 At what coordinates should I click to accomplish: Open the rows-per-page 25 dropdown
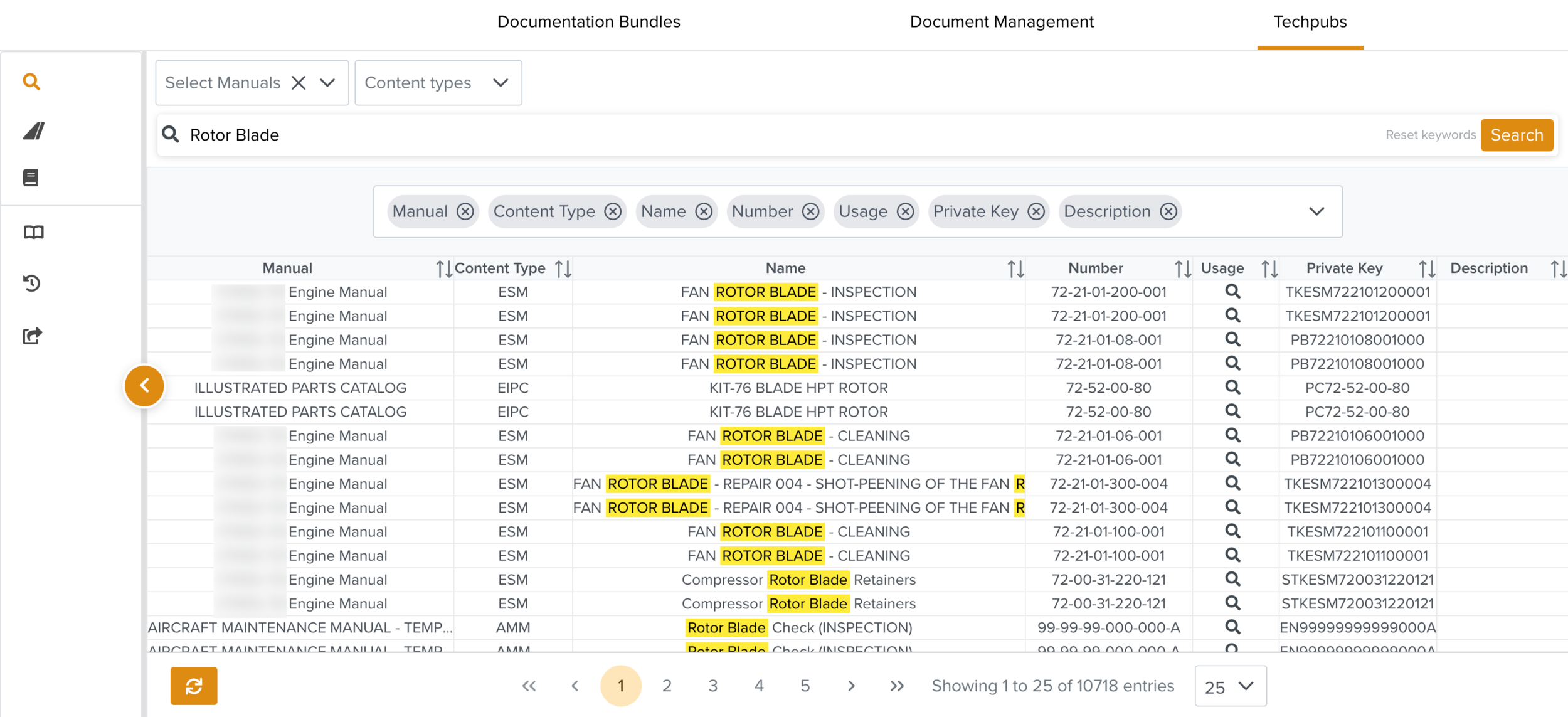(1230, 686)
